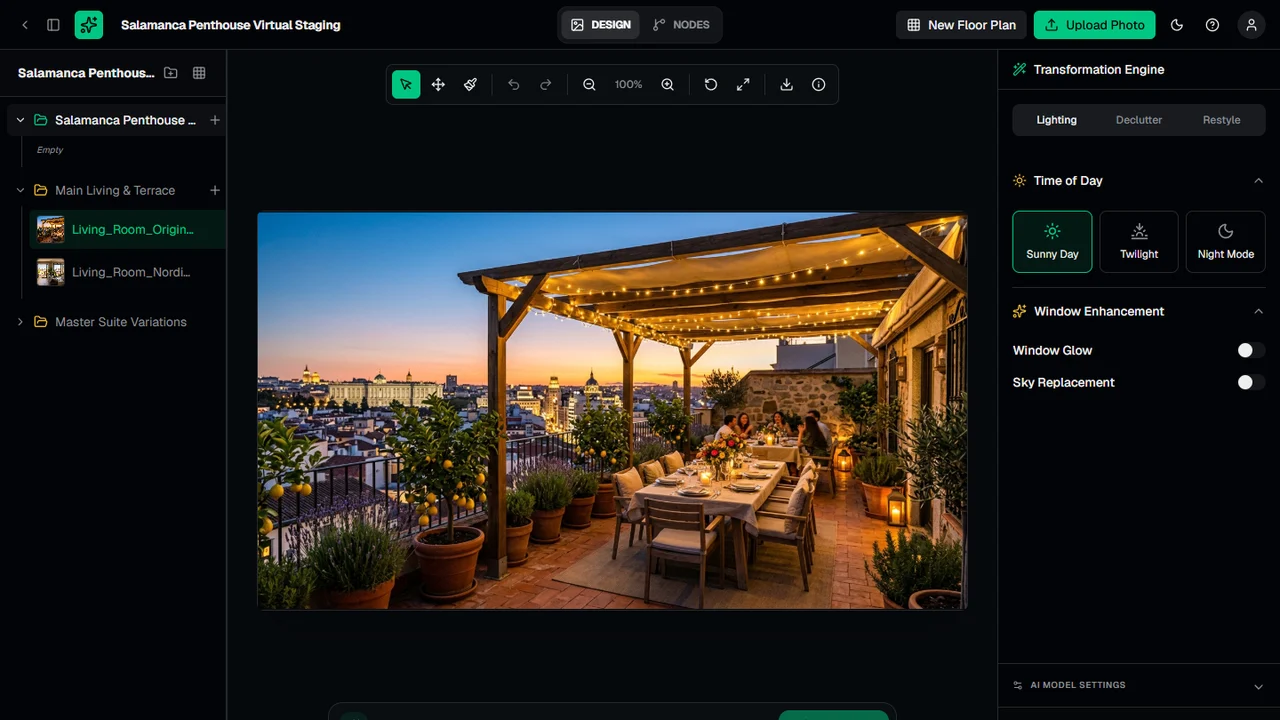Reset the canvas view rotation icon
The height and width of the screenshot is (720, 1280).
click(x=711, y=85)
